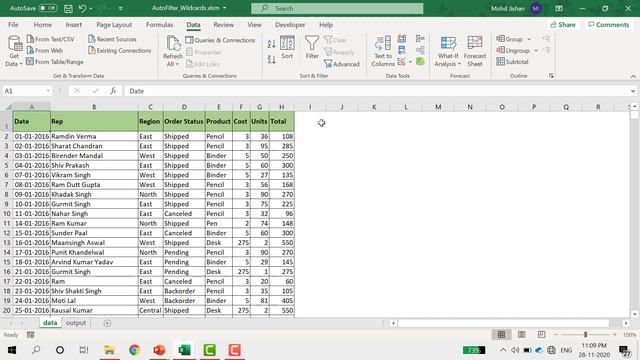This screenshot has height=360, width=640.
Task: Open Advanced filter options
Action: click(x=342, y=64)
